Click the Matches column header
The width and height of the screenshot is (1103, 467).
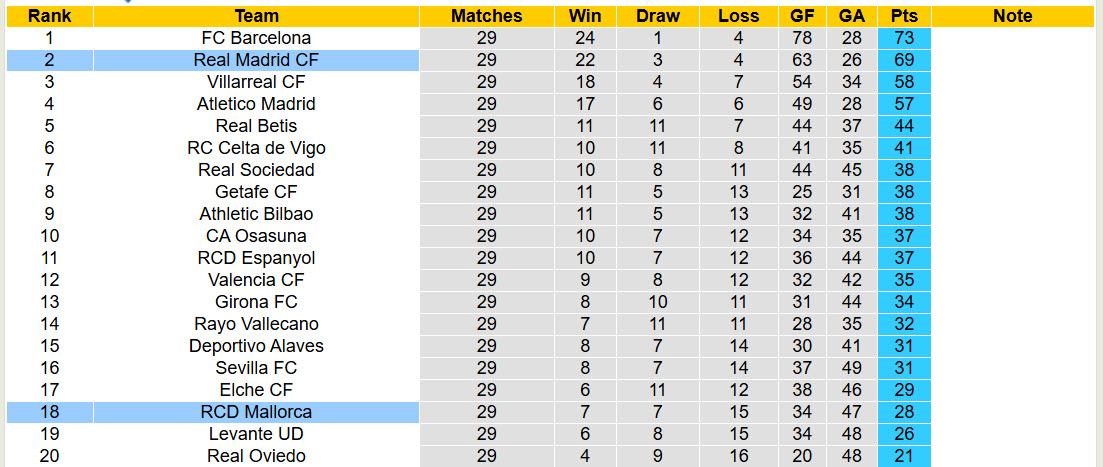click(486, 16)
